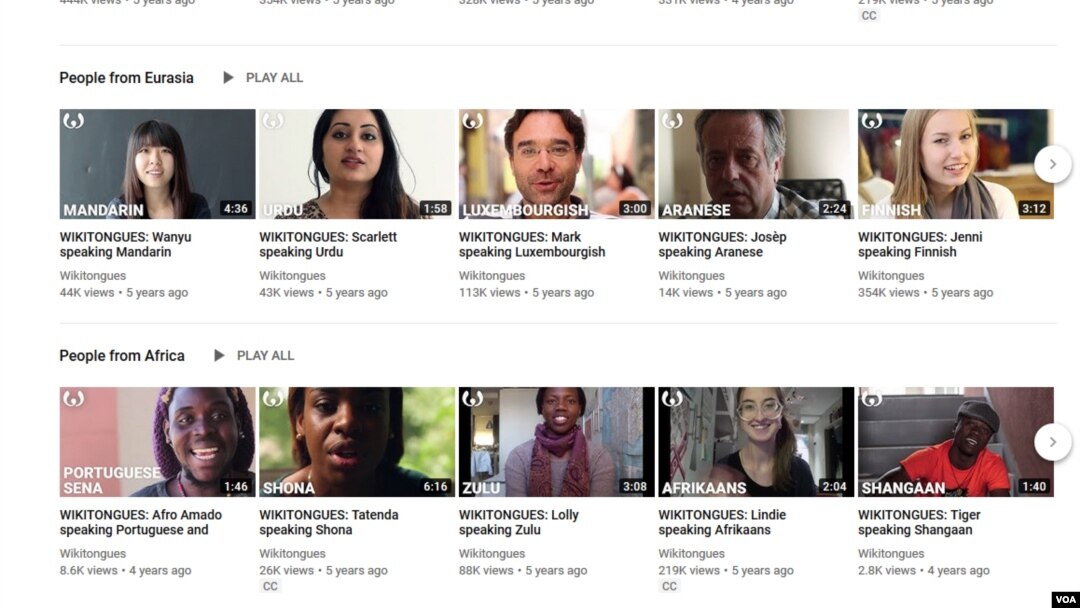Click 8.6K views text under Portuguese video
Image resolution: width=1080 pixels, height=608 pixels.
(x=88, y=571)
